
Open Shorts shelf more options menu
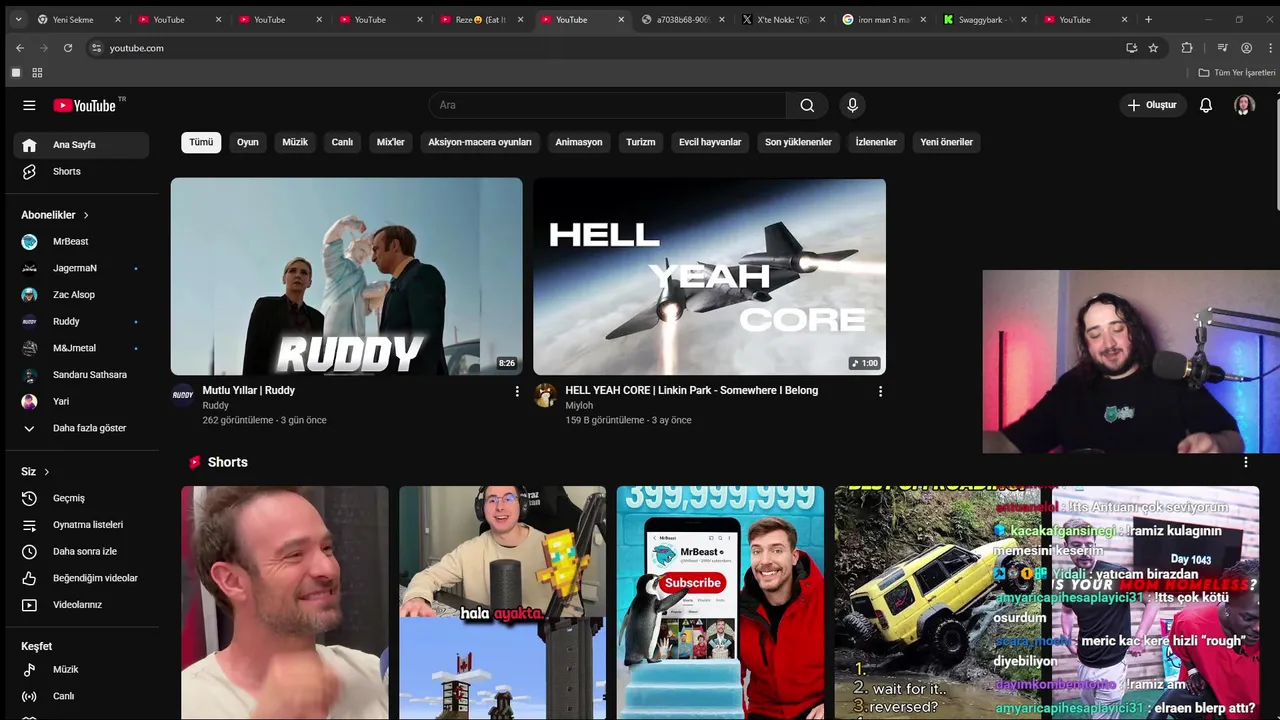[1245, 462]
